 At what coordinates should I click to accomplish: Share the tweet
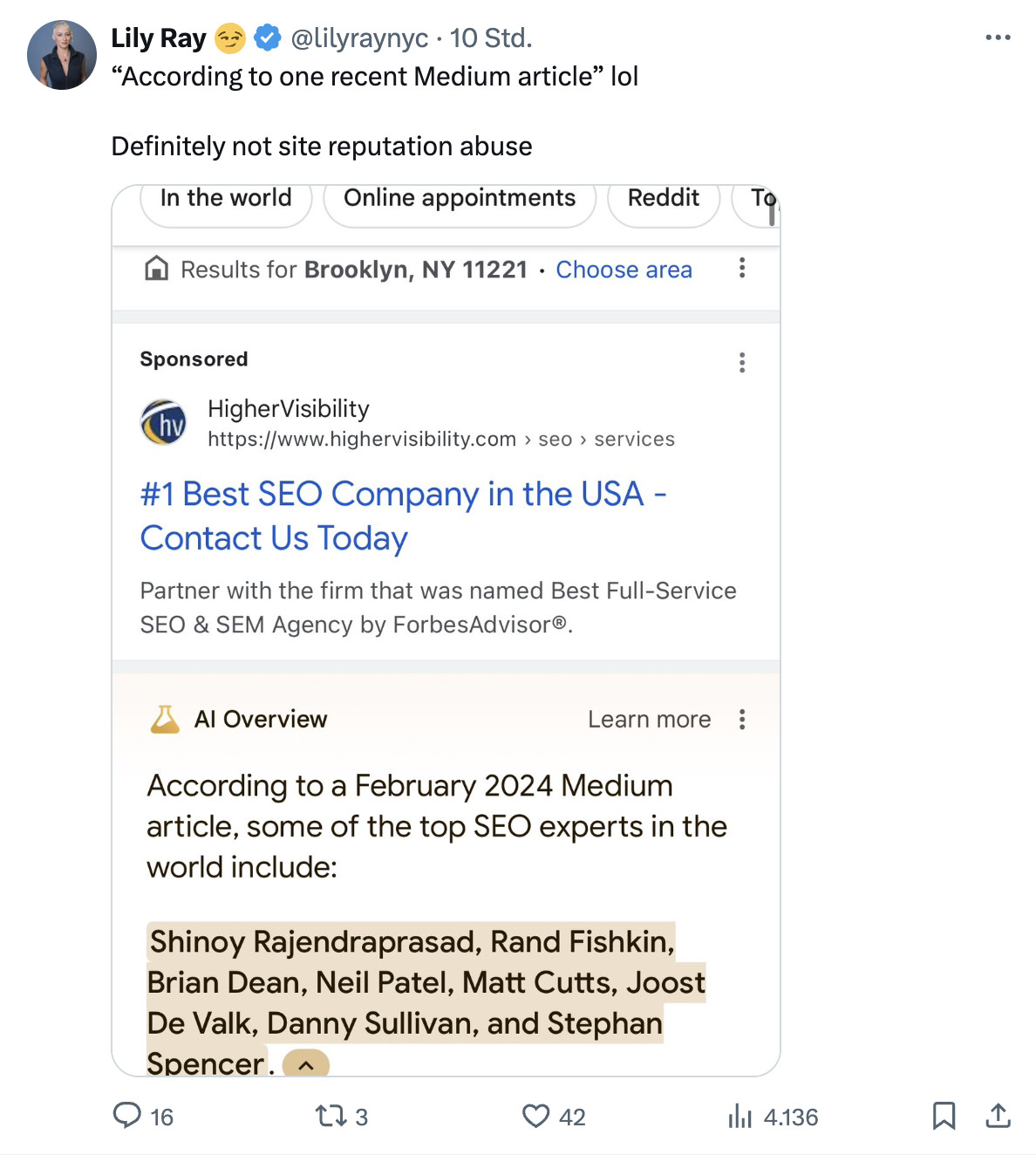tap(999, 1117)
